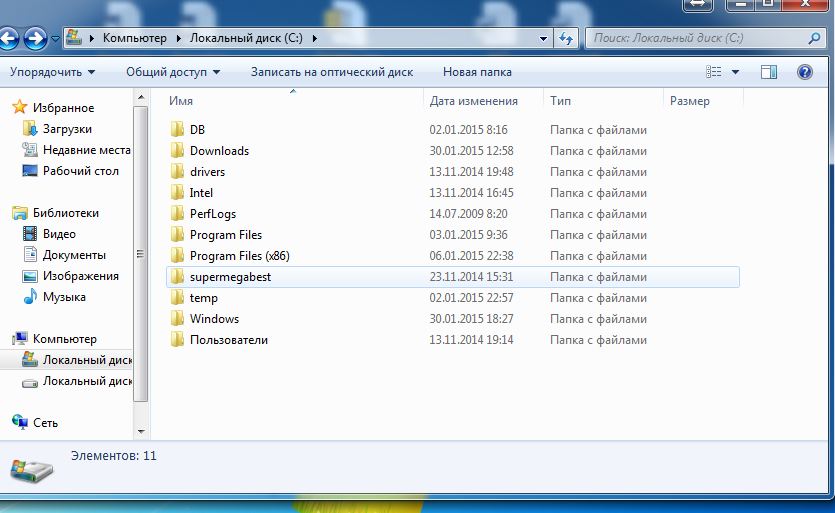Select Локальный диск (C:) in address breadcrumb
Image resolution: width=835 pixels, height=513 pixels.
click(246, 38)
